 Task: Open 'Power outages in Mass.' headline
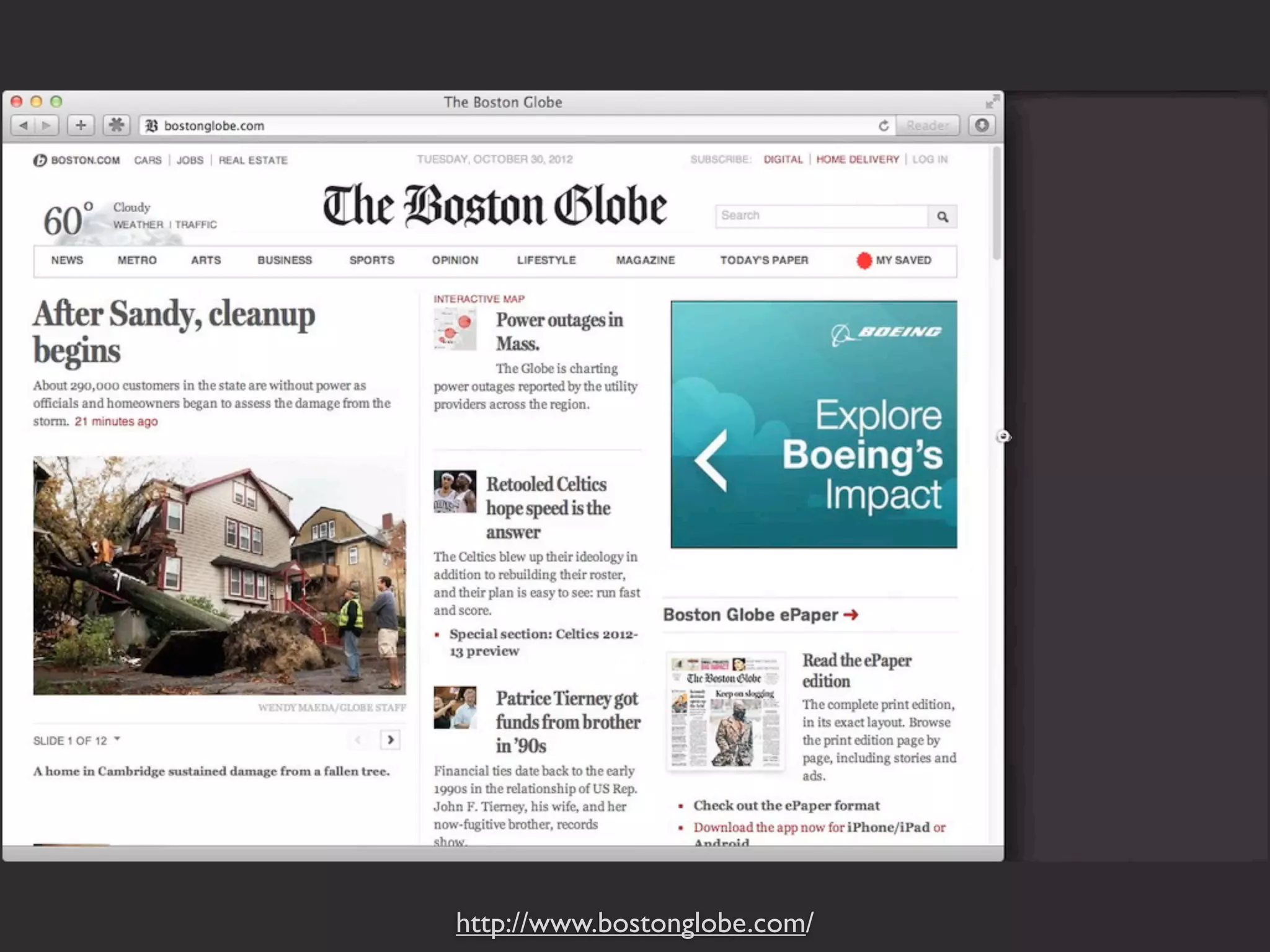(x=559, y=332)
